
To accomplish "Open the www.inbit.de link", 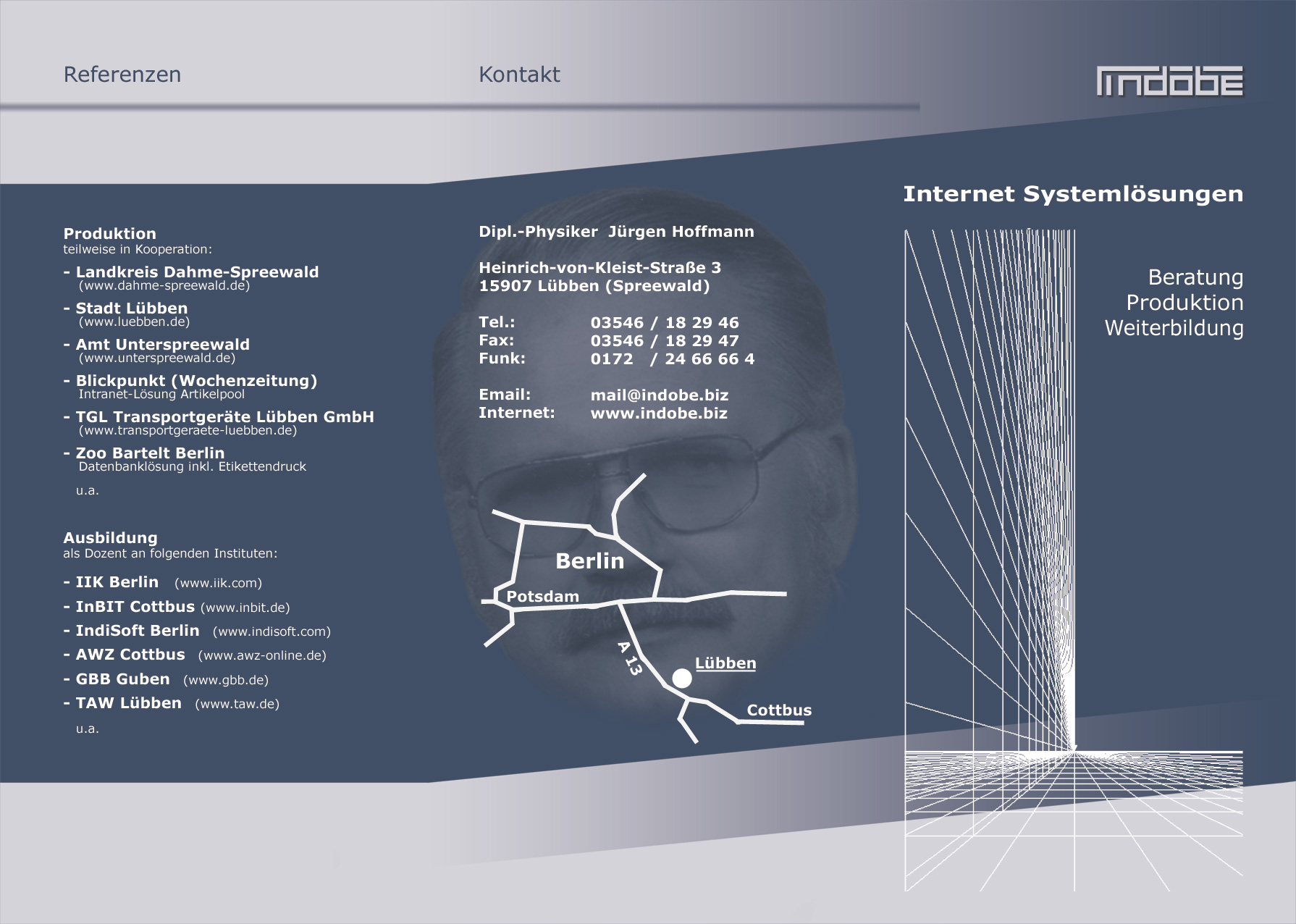I will click(x=245, y=608).
